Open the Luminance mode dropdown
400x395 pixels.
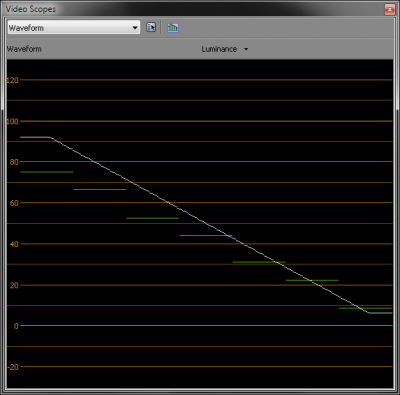pos(225,49)
